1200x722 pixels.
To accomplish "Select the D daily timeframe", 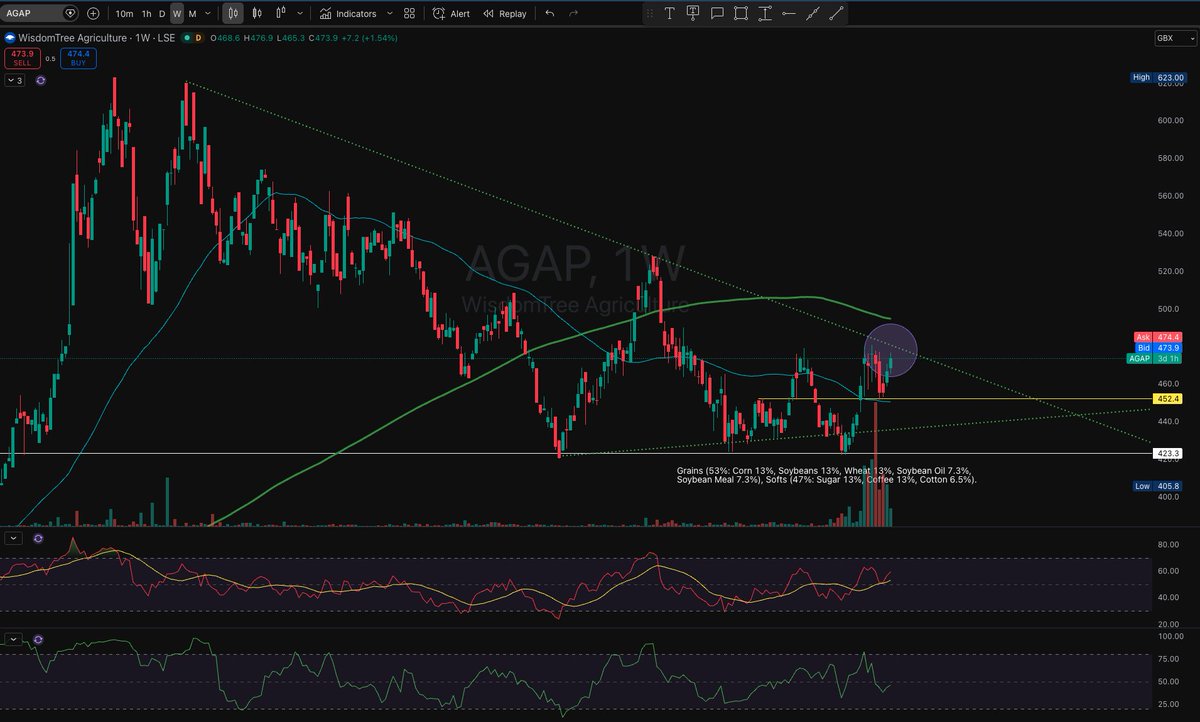I will coord(162,14).
